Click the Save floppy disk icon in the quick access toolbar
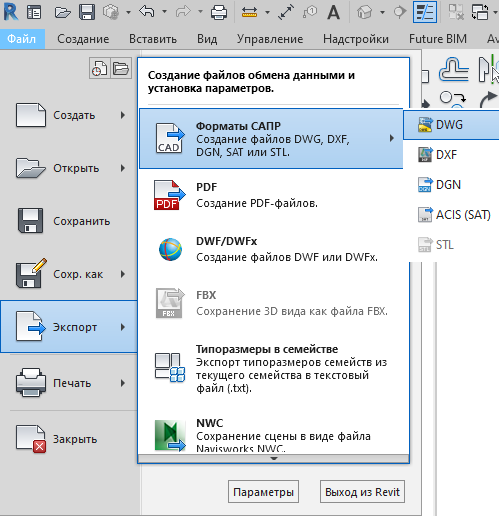 (87, 12)
